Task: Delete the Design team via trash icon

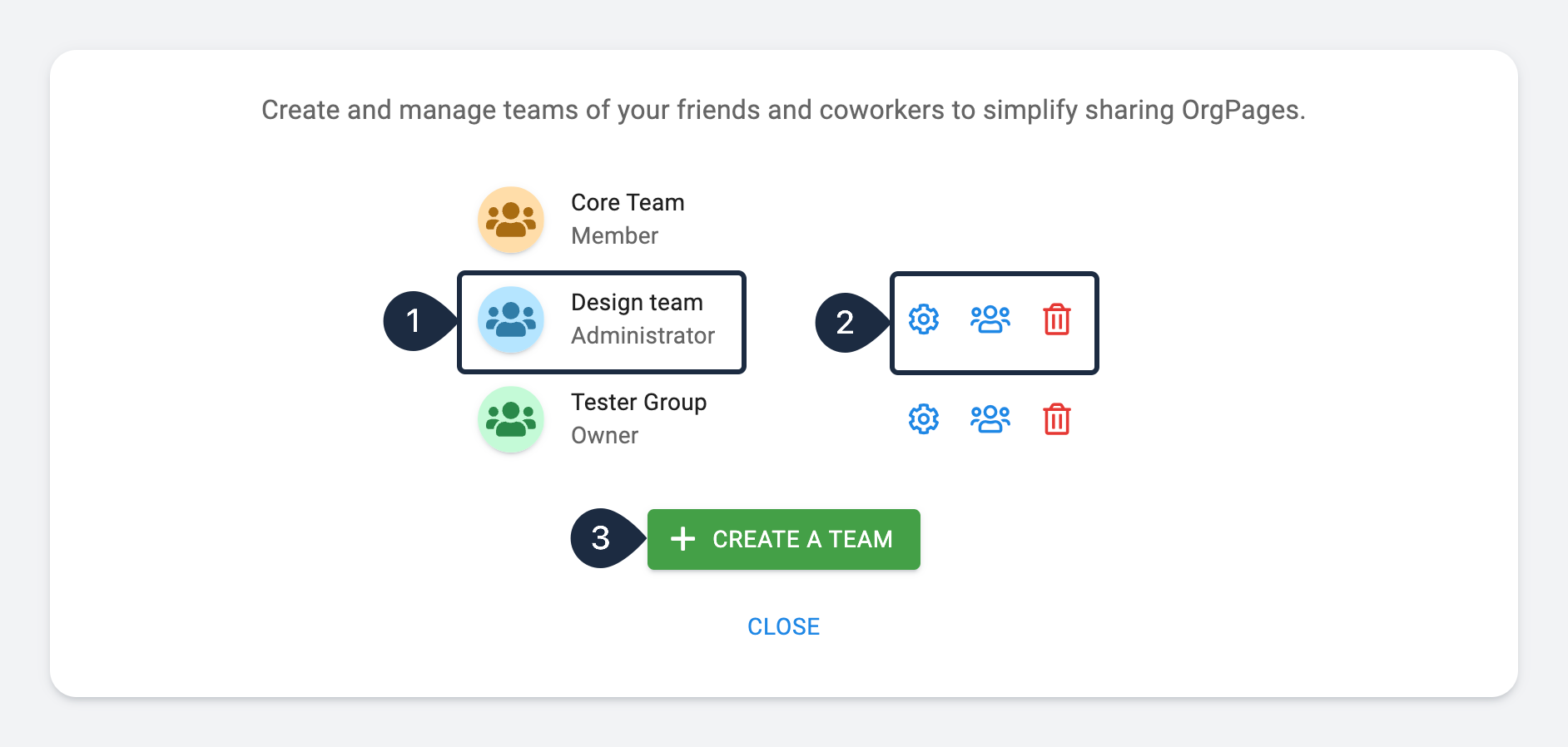Action: pyautogui.click(x=1056, y=318)
